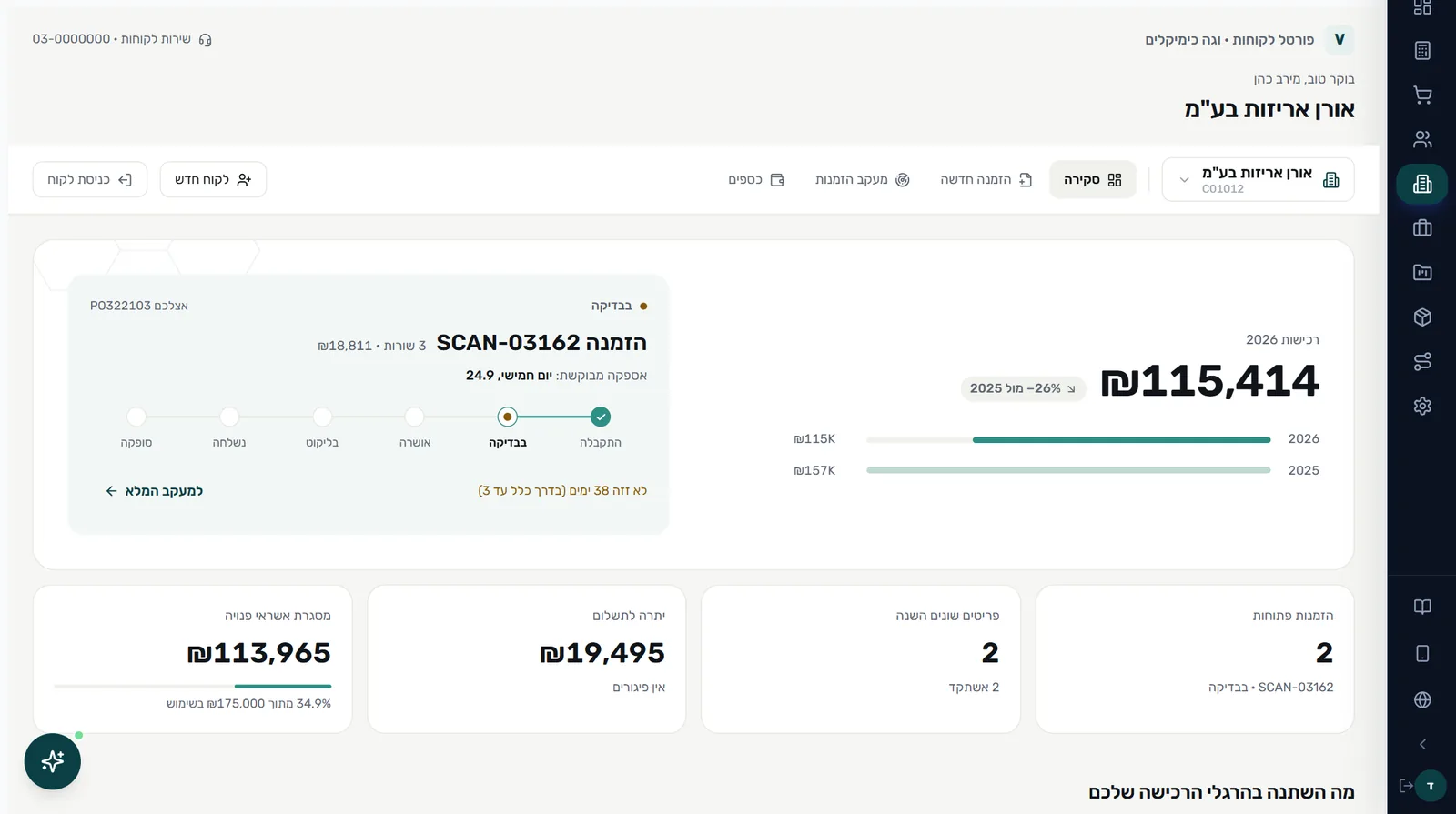Viewport: 1456px width, 814px height.
Task: Click the סופקה step marker
Action: [x=136, y=417]
